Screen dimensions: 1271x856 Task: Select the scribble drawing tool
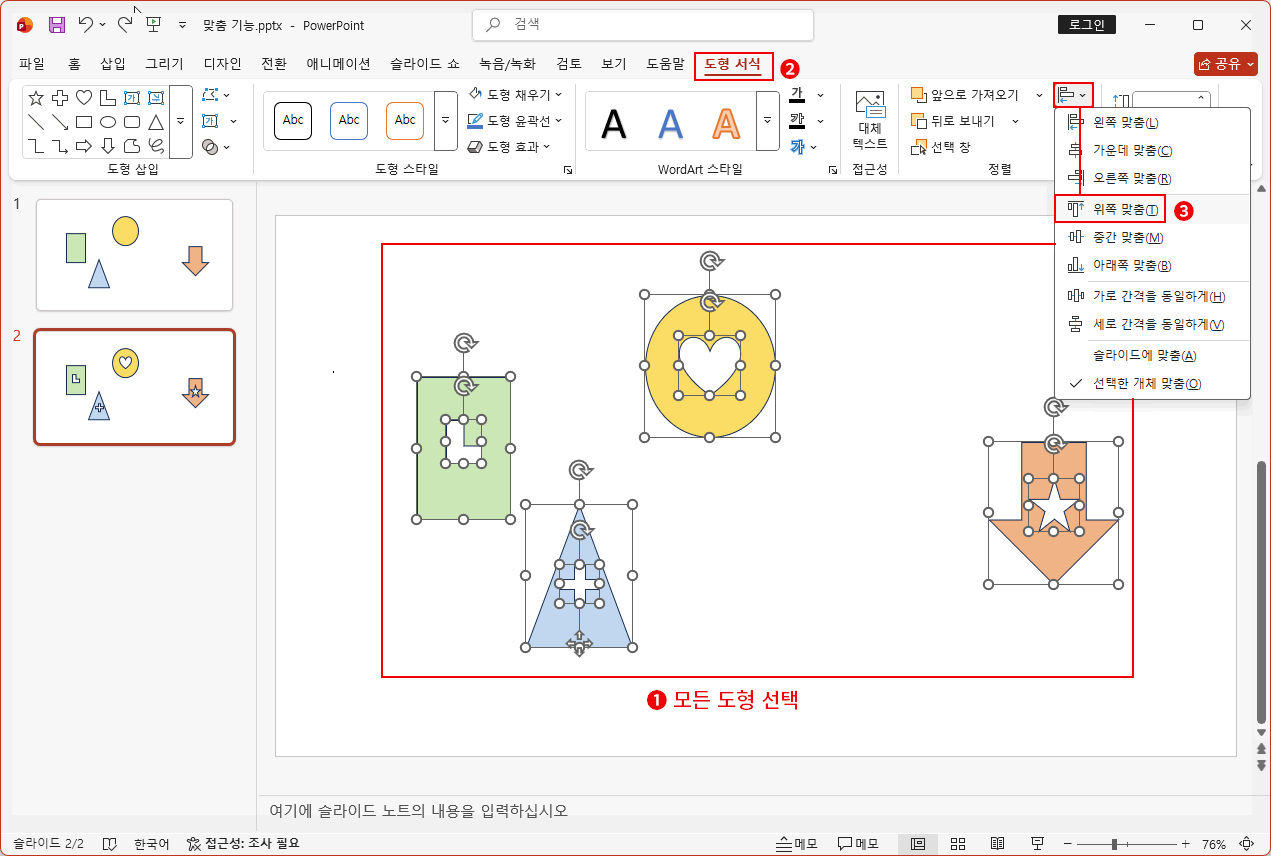[157, 146]
